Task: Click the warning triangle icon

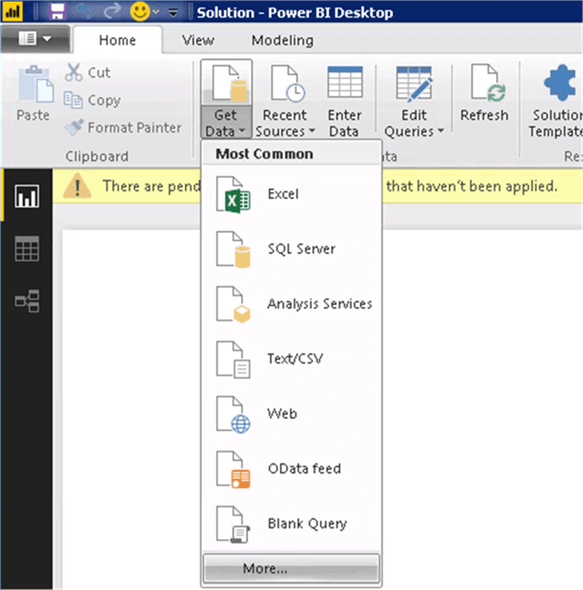Action: pyautogui.click(x=77, y=186)
